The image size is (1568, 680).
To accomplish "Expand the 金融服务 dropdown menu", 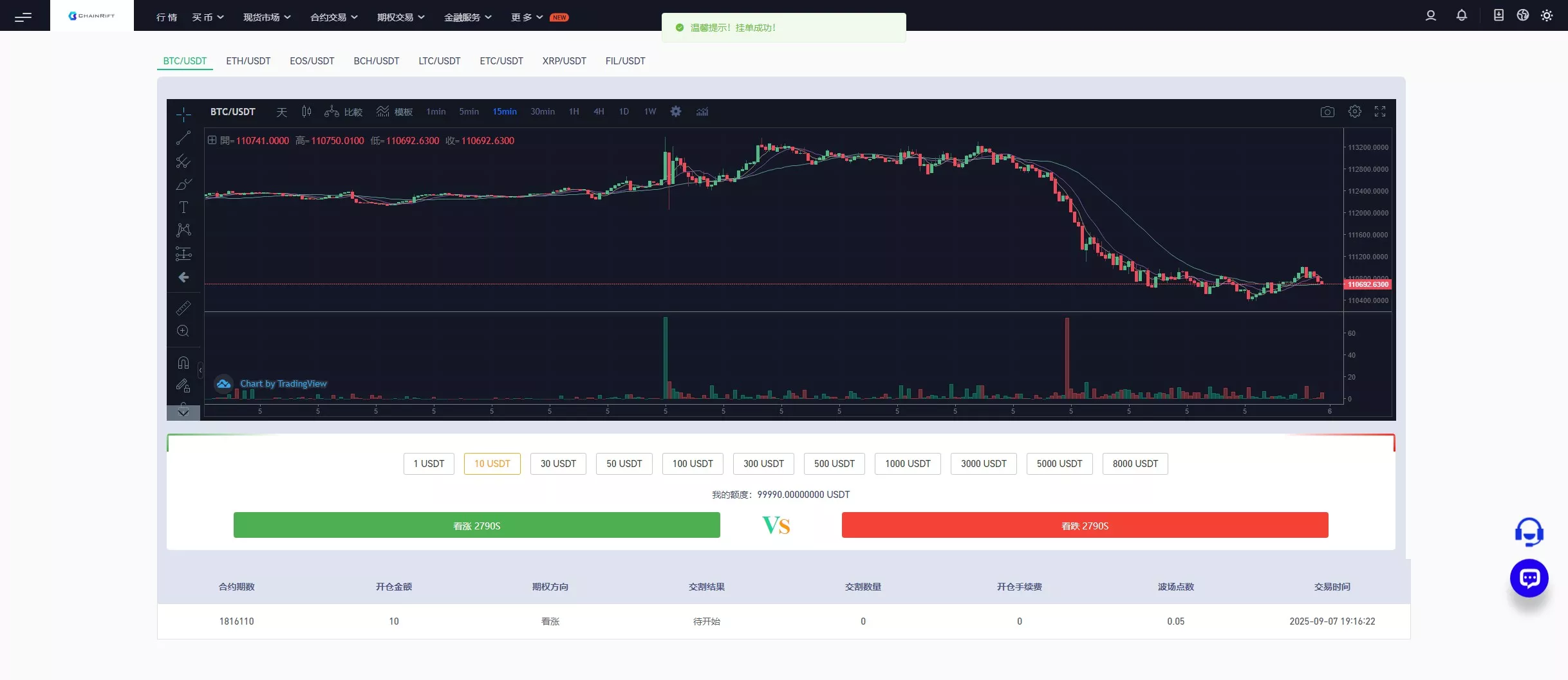I will (x=468, y=17).
